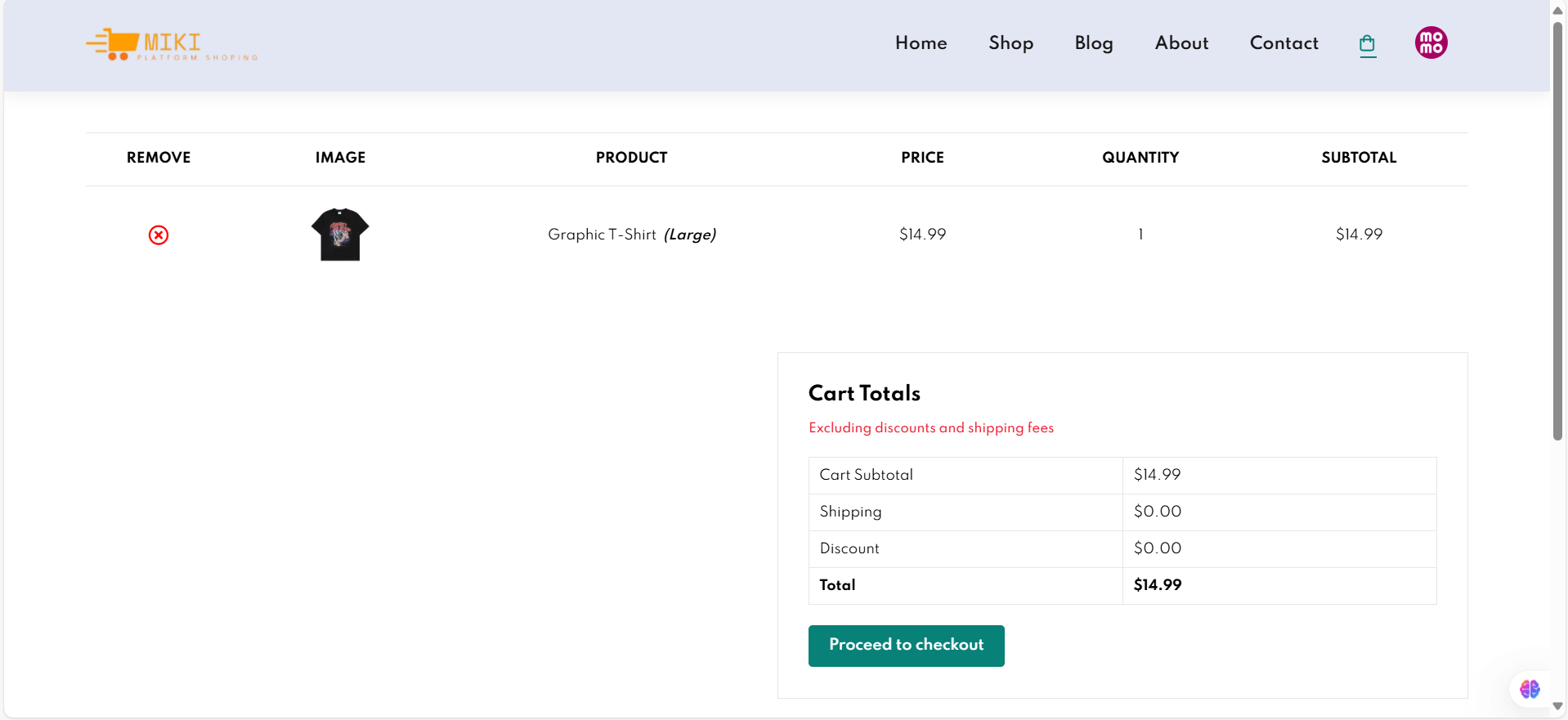Click the SUBTOTAL column header
The height and width of the screenshot is (720, 1568).
1359,158
